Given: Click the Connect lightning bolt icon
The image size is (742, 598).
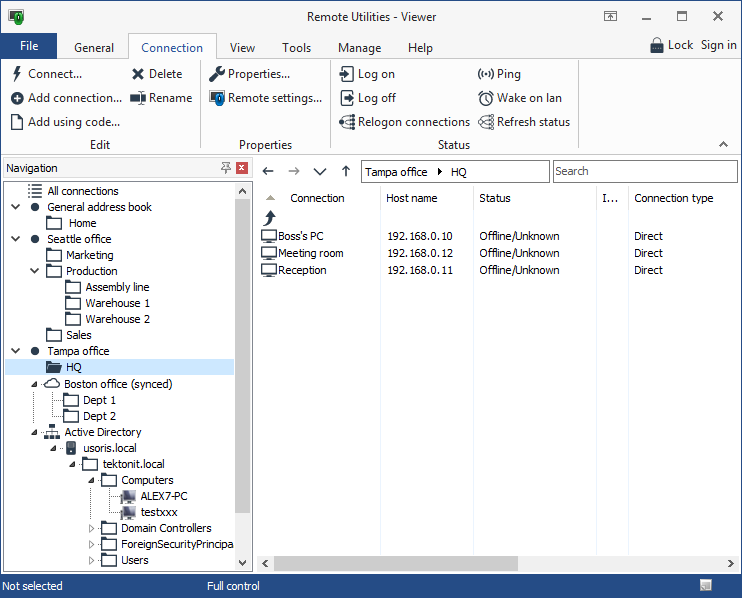Looking at the screenshot, I should pyautogui.click(x=17, y=74).
